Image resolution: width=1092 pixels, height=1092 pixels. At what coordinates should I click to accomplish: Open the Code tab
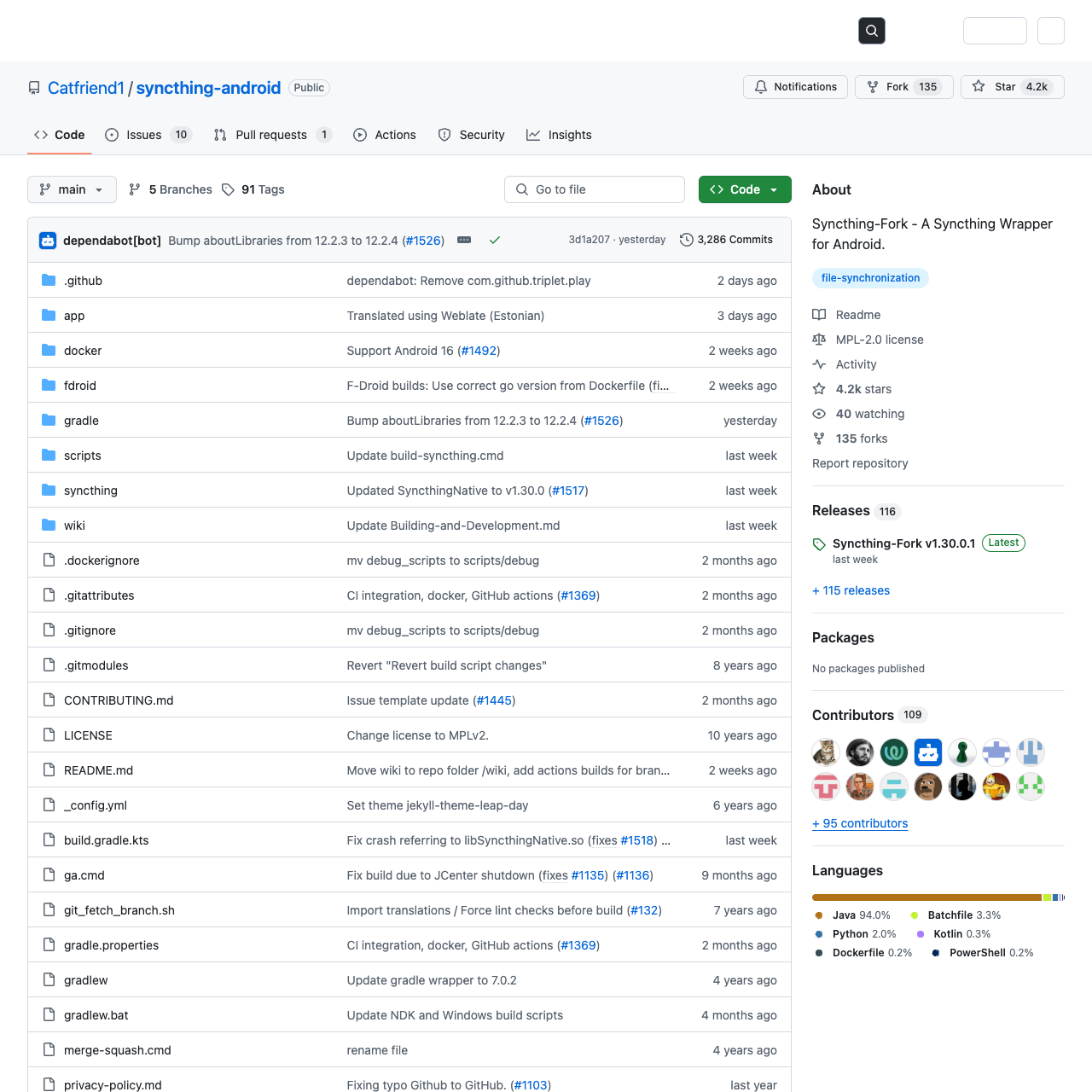60,135
